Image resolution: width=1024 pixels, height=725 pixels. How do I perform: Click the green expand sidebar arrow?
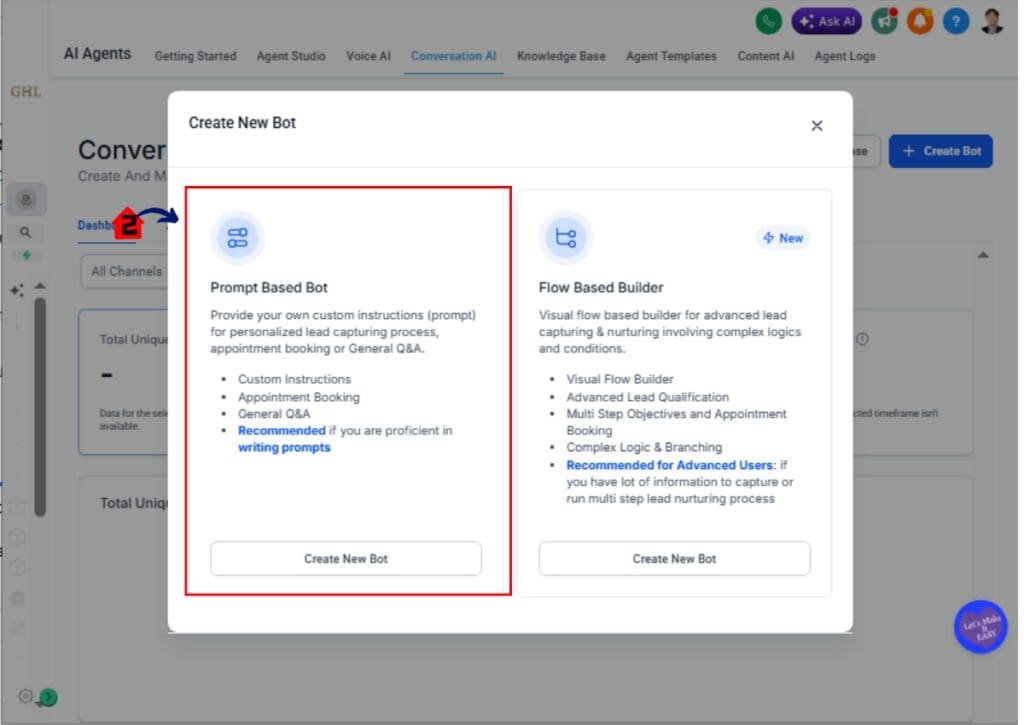tap(48, 698)
